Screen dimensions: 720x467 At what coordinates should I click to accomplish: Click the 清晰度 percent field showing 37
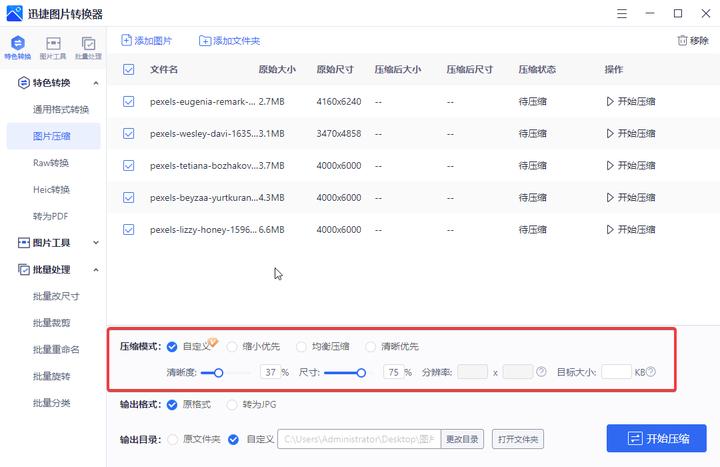click(x=270, y=372)
